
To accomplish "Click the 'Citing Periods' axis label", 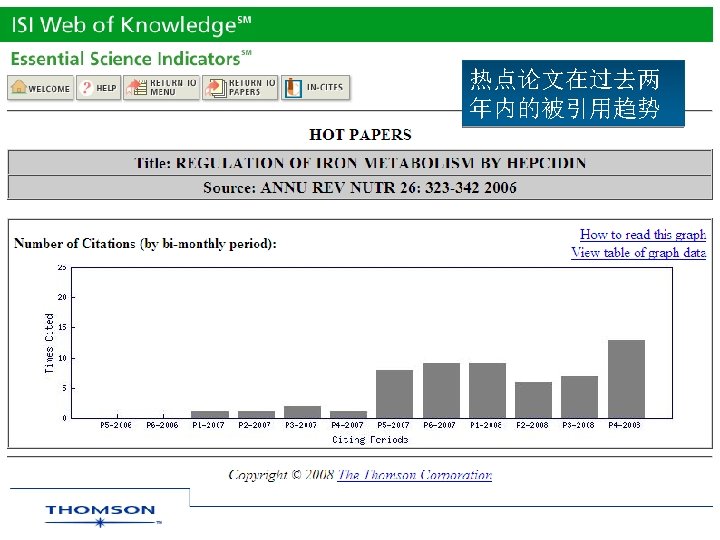I will (x=370, y=439).
